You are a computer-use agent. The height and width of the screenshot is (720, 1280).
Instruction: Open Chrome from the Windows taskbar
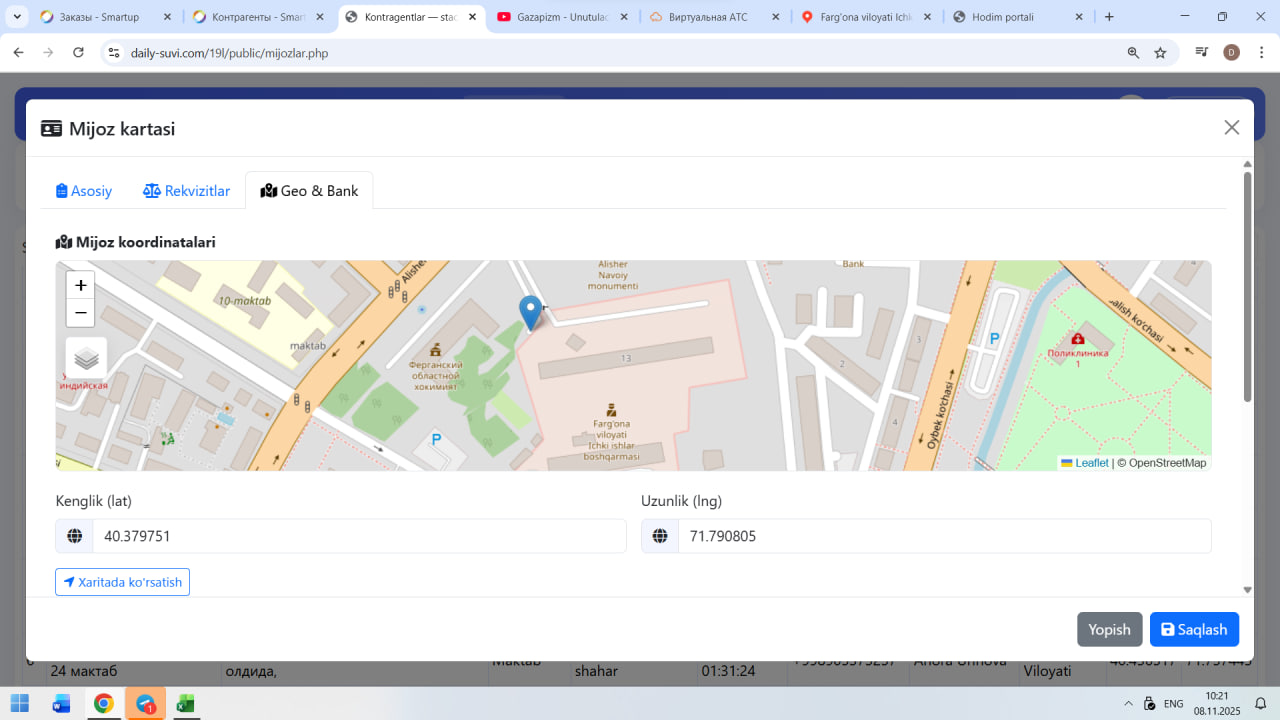[x=103, y=703]
